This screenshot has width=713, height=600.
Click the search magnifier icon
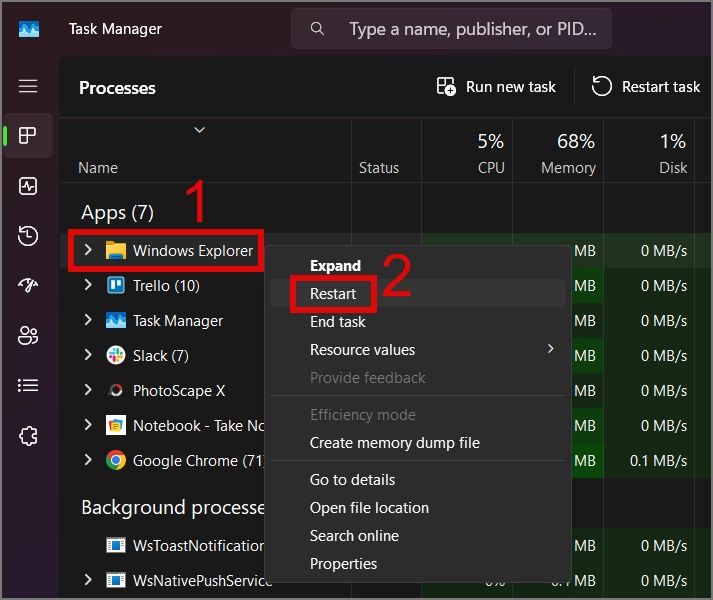317,29
